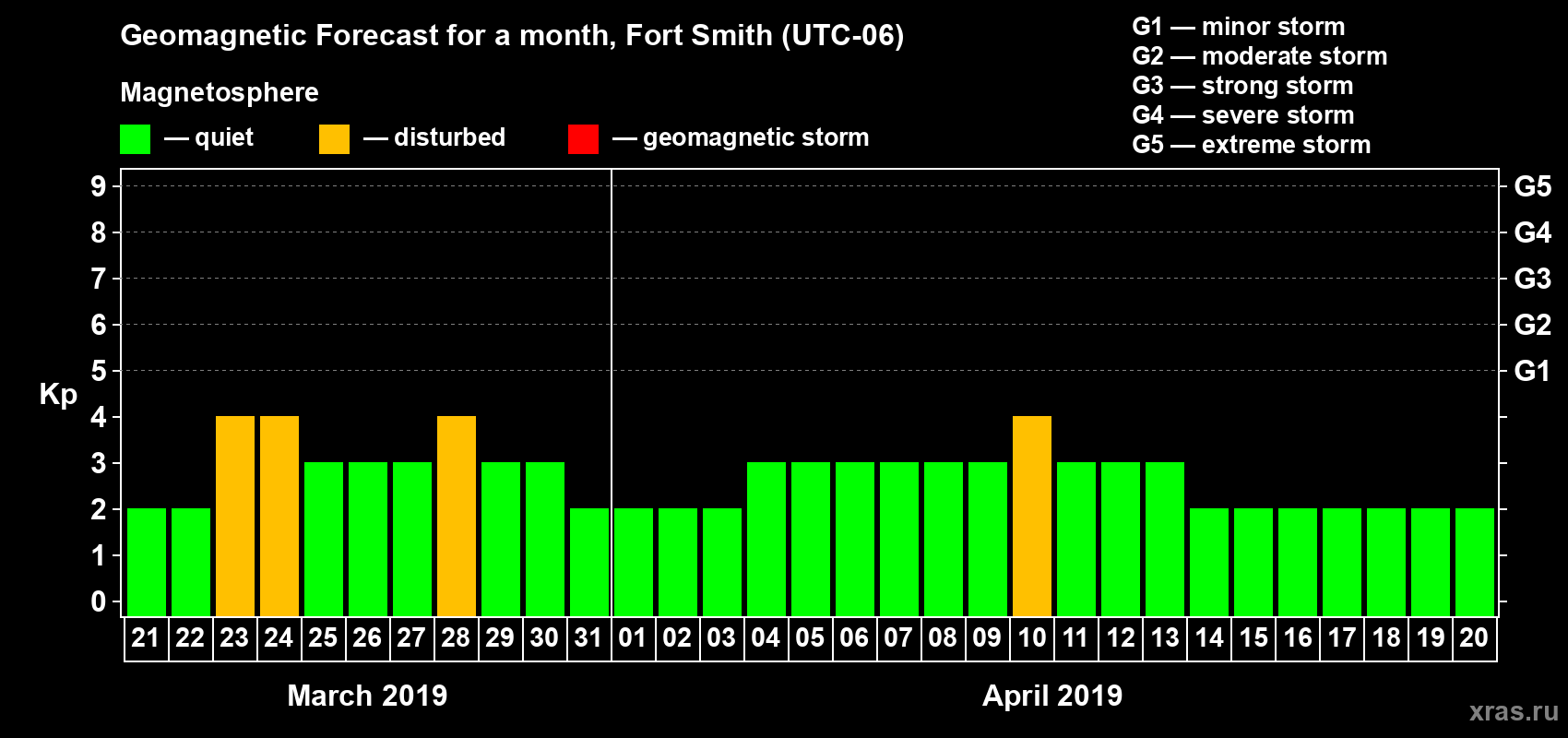Click the date label 02
Image resolution: width=1568 pixels, height=738 pixels.
(x=677, y=637)
